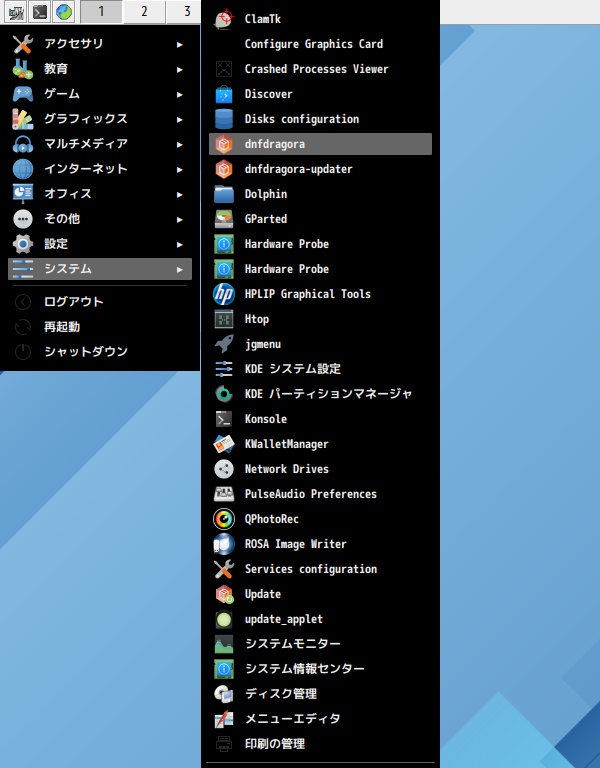
Task: Click the PulseAudio Preferences mixer icon
Action: [224, 494]
